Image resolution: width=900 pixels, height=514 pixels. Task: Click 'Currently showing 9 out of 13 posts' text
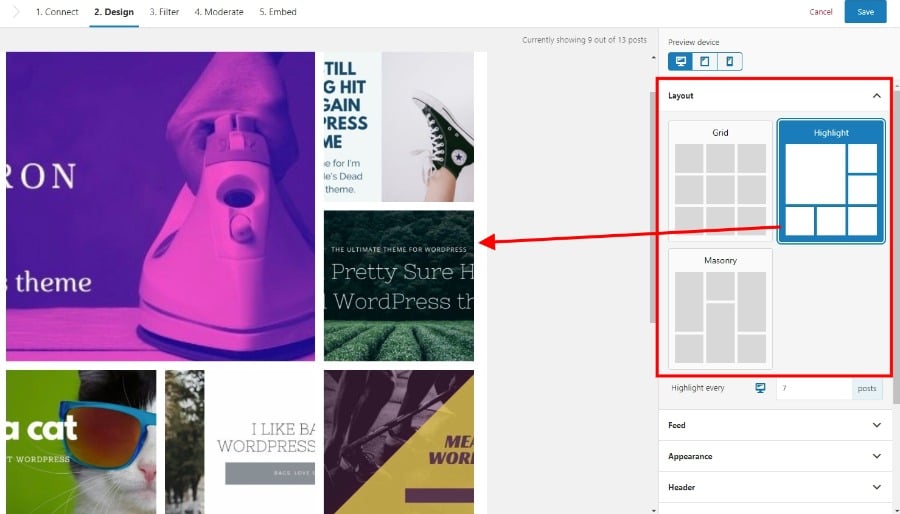584,40
